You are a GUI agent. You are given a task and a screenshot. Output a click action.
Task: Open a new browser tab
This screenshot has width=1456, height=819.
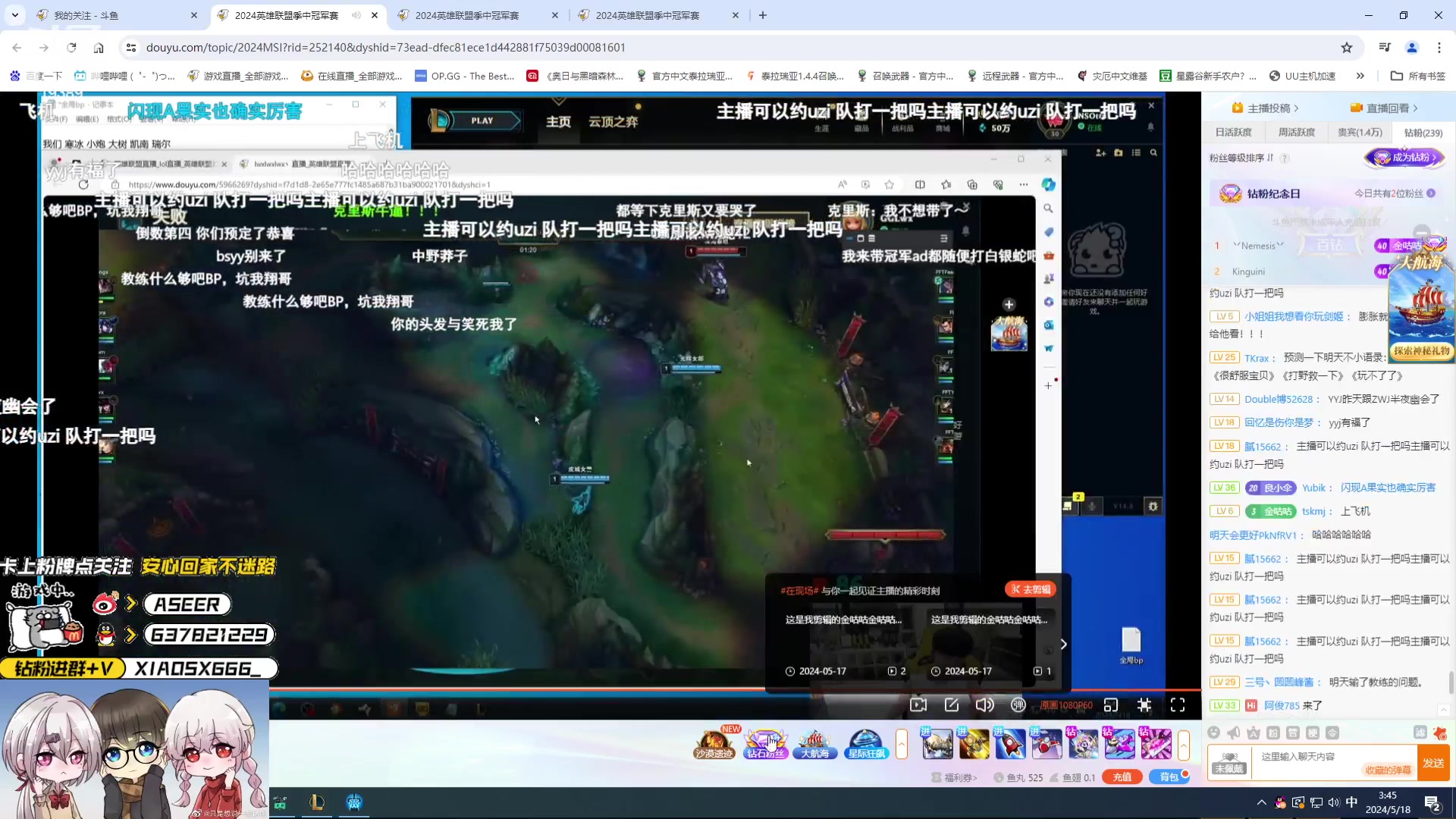[x=763, y=15]
